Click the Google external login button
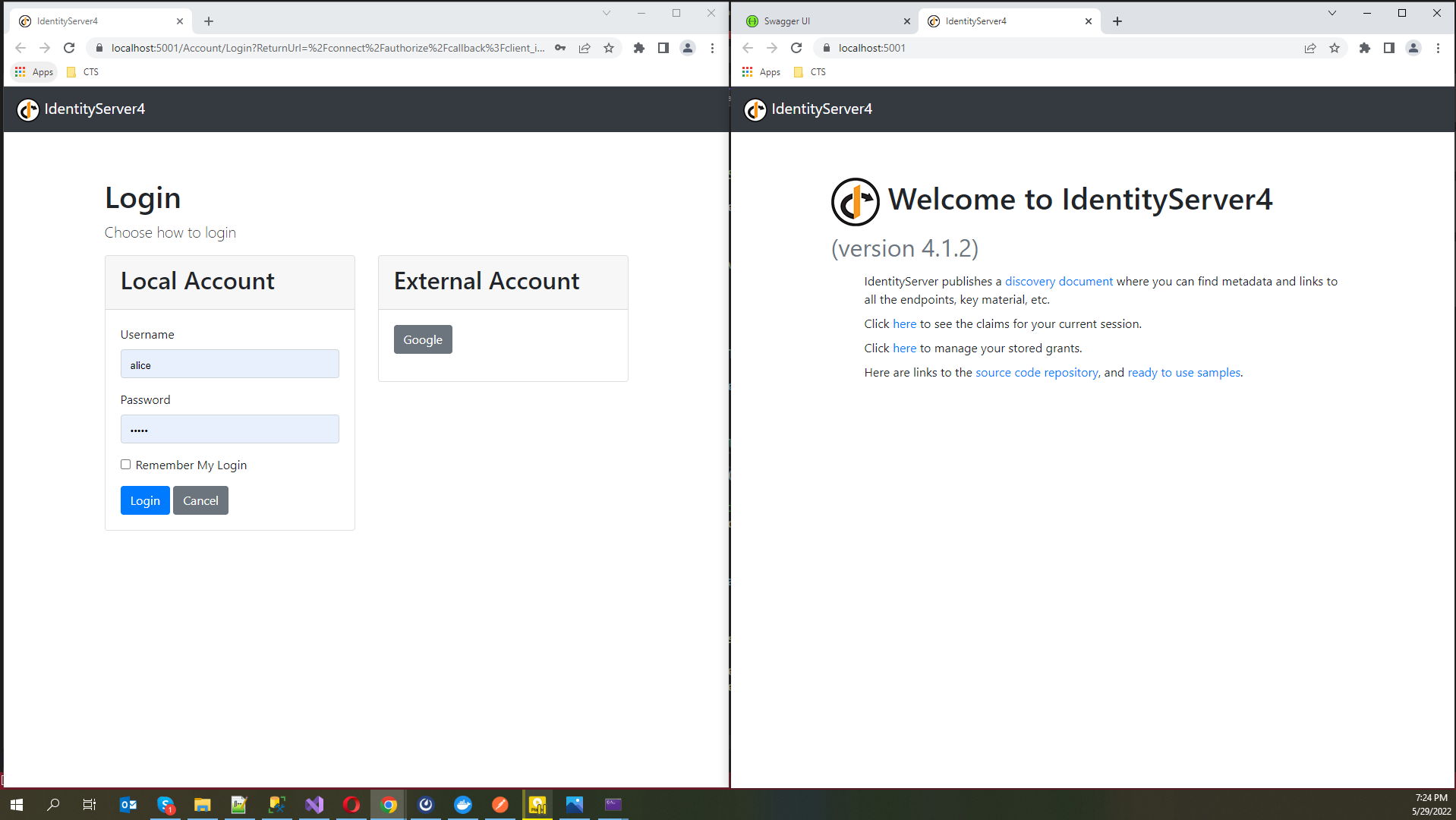This screenshot has height=820, width=1456. (423, 339)
